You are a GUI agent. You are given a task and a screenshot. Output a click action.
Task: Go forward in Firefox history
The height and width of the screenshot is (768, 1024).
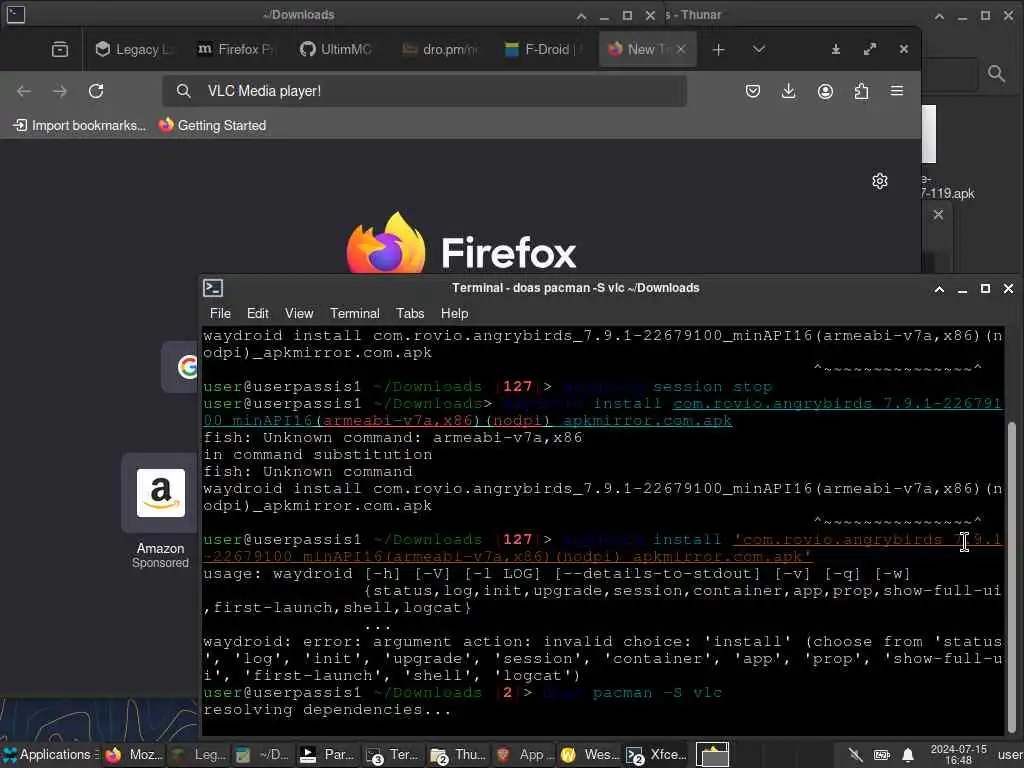60,91
